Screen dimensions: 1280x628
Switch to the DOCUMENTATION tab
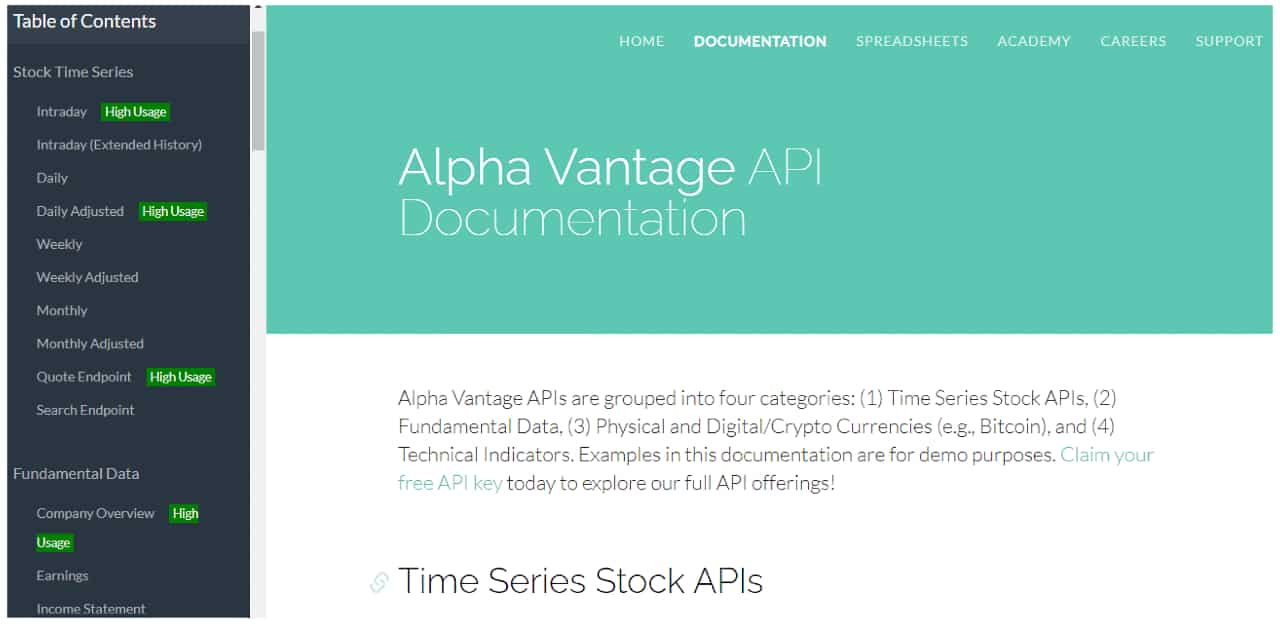pyautogui.click(x=760, y=41)
